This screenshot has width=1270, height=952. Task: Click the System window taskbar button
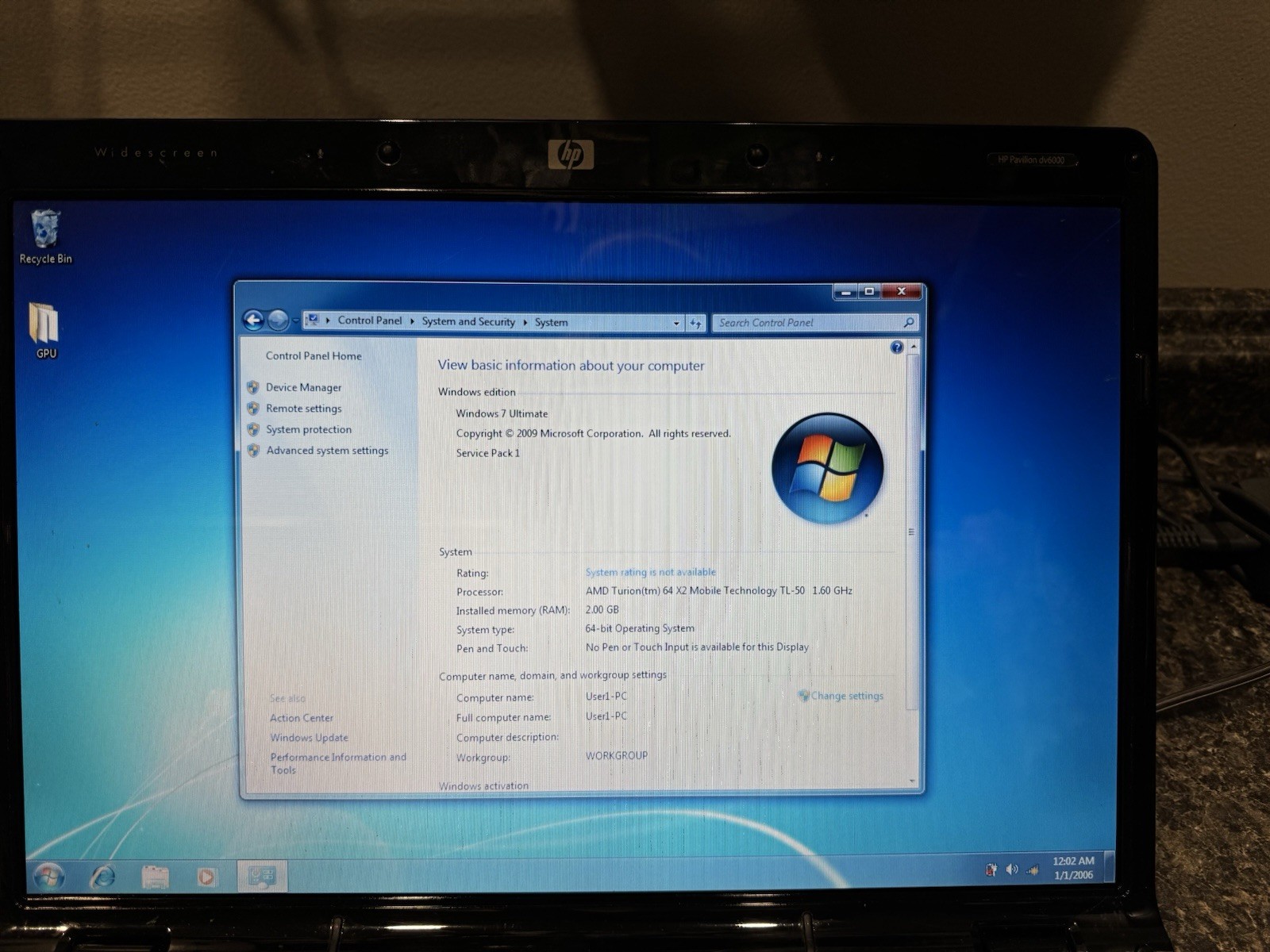point(263,877)
